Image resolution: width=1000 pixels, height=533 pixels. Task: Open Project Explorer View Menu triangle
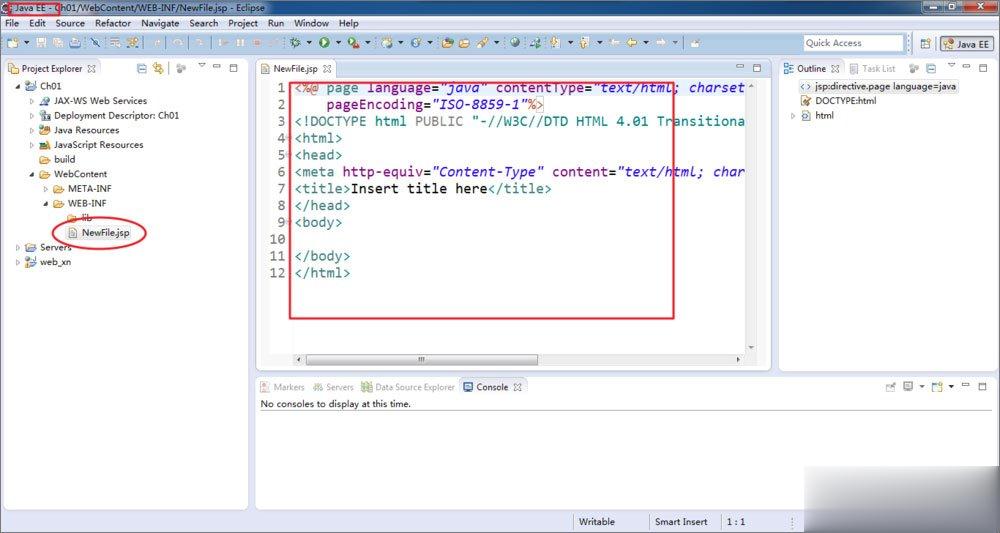(202, 66)
